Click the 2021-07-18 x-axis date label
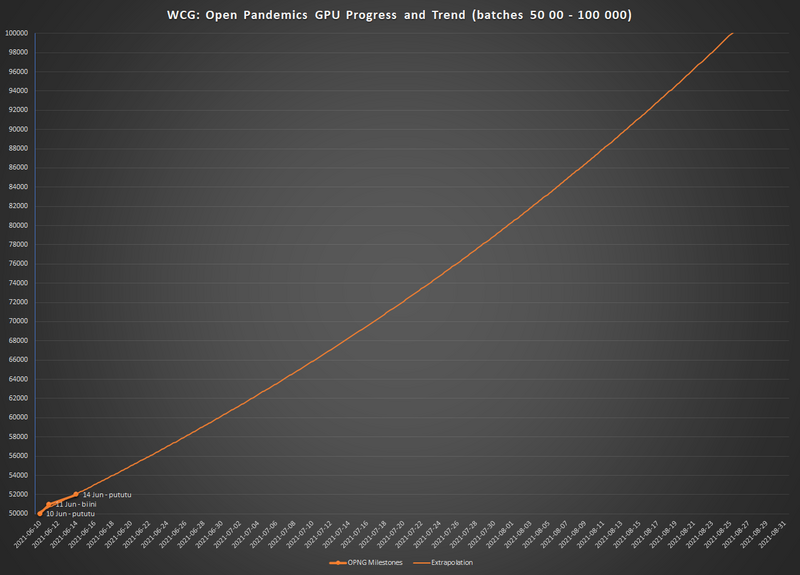 point(373,534)
